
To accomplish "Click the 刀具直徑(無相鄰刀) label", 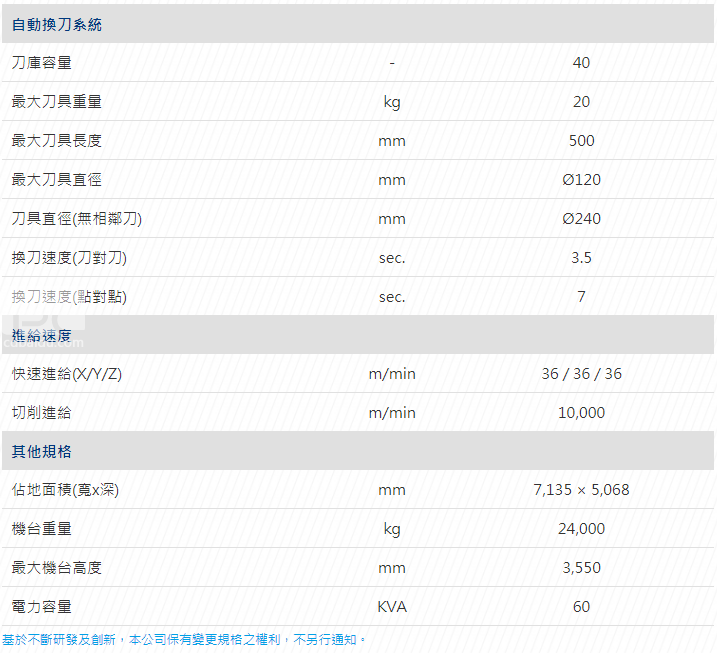I will coord(77,219).
